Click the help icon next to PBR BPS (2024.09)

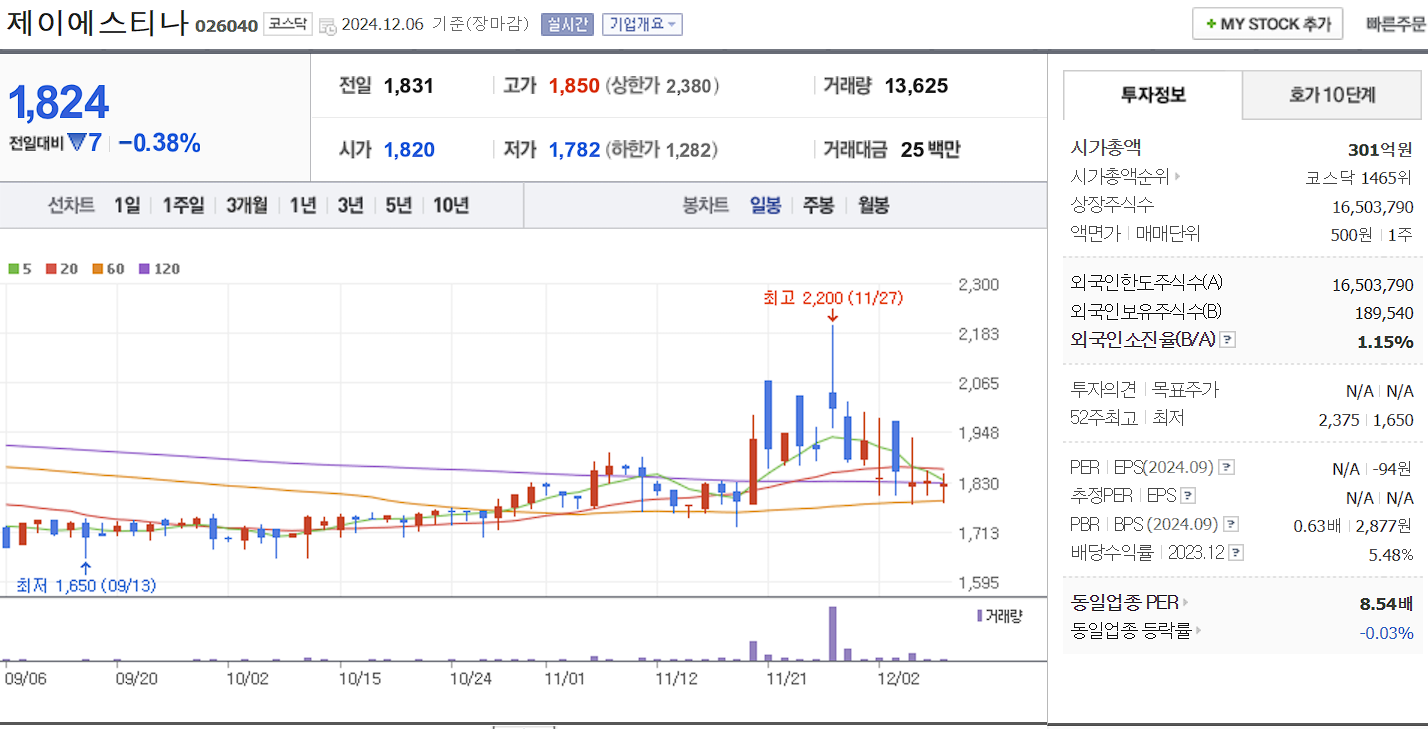(x=1231, y=524)
